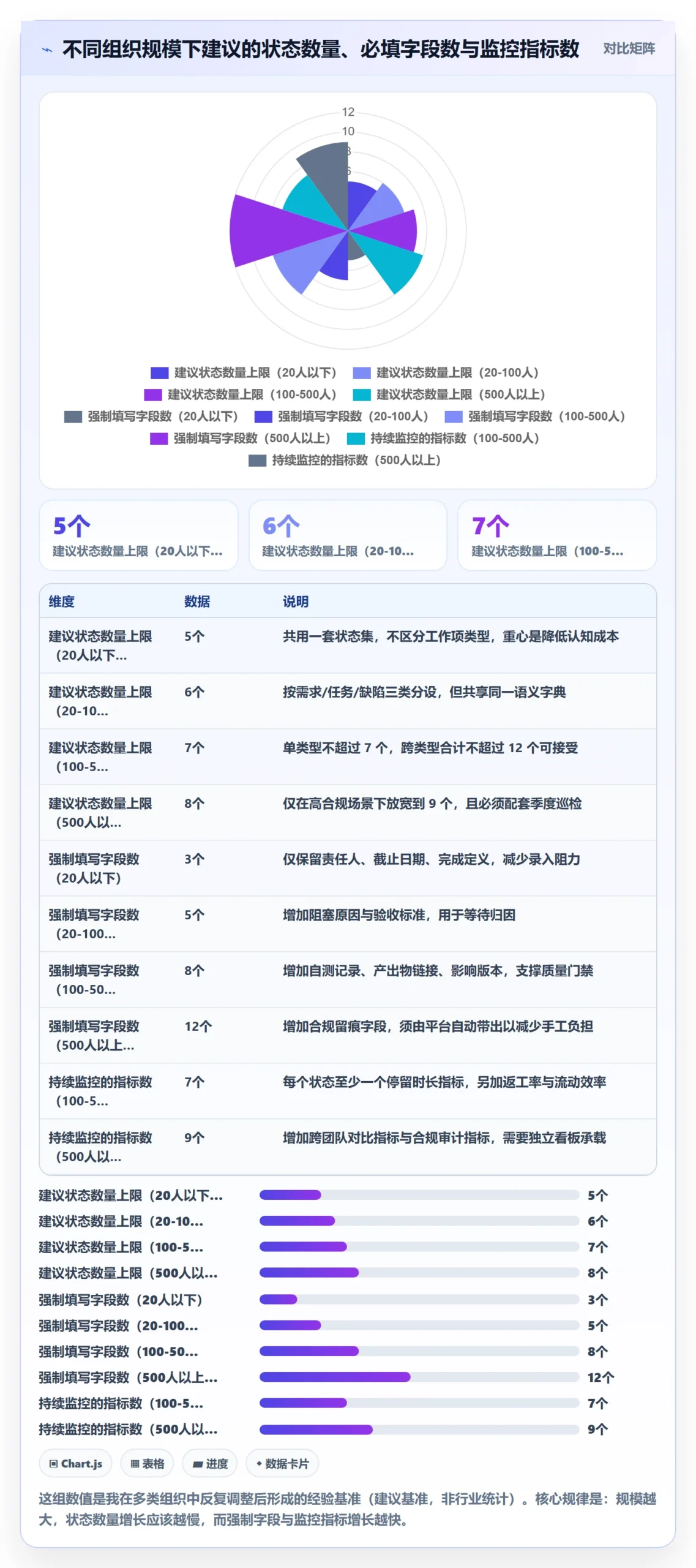Click progress bar showing 9个
696x1568 pixels.
pyautogui.click(x=419, y=1430)
